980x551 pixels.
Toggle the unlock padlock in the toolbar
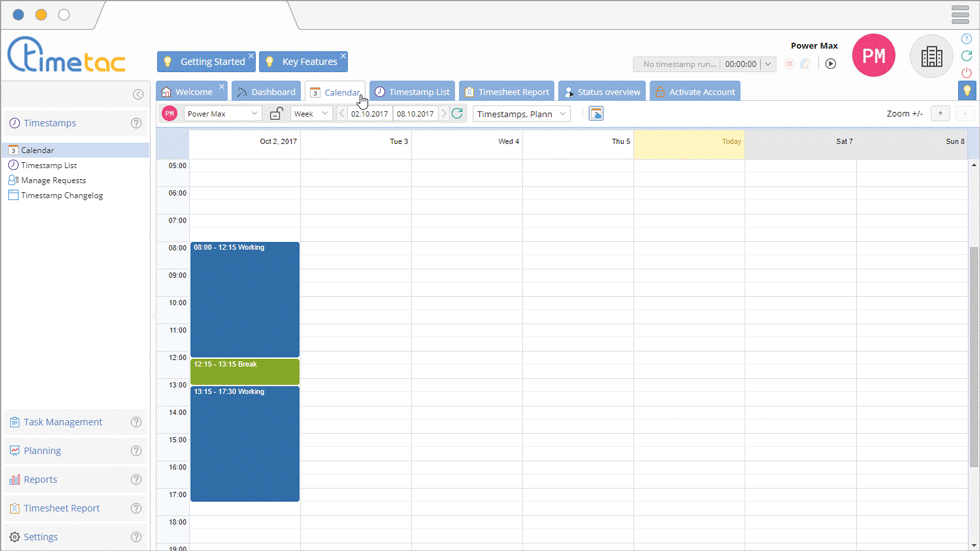coord(276,114)
